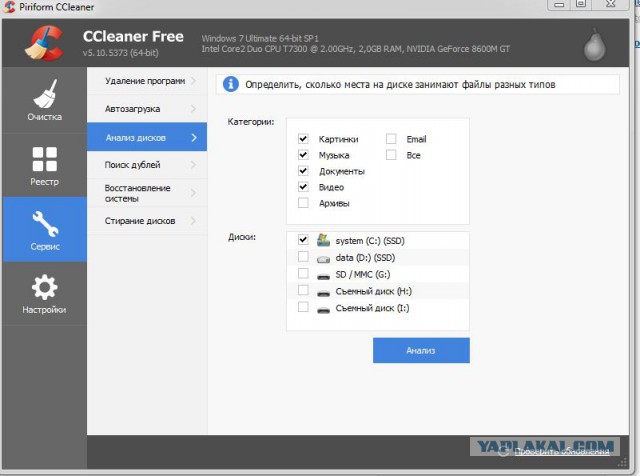Uncheck the Документы category
Image resolution: width=640 pixels, height=476 pixels.
coord(303,171)
